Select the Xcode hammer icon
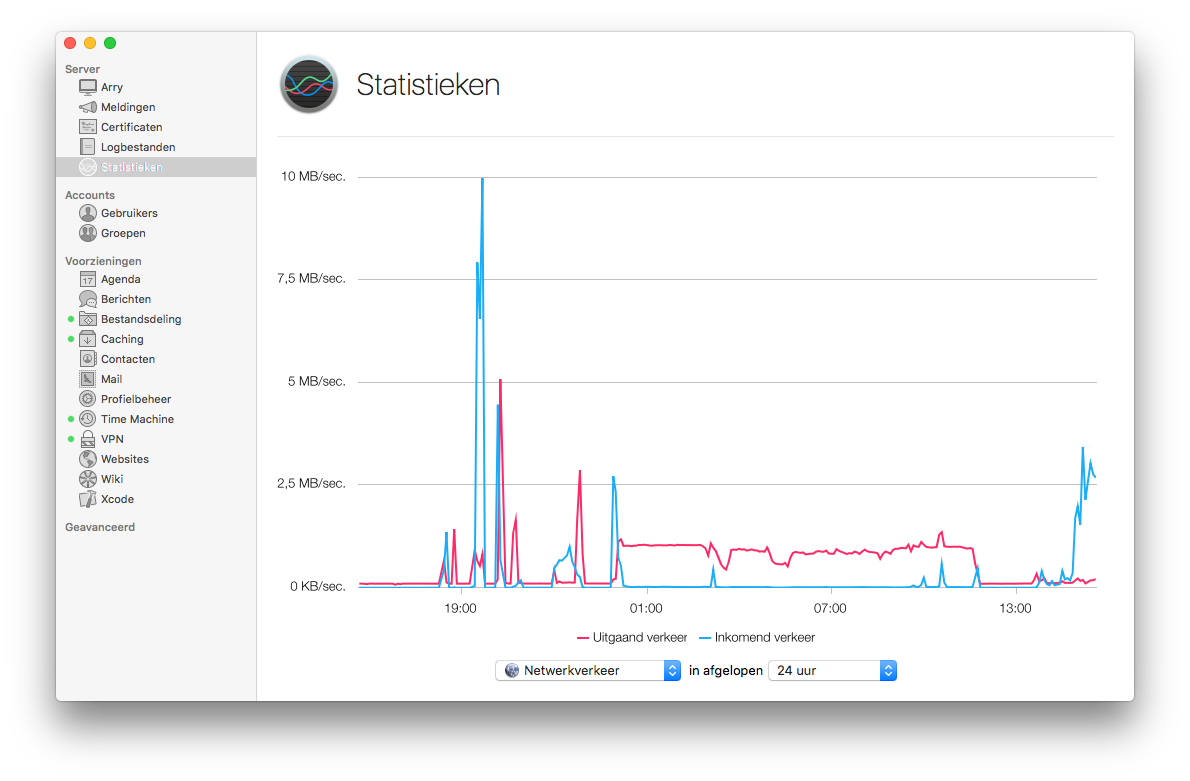 pos(88,499)
